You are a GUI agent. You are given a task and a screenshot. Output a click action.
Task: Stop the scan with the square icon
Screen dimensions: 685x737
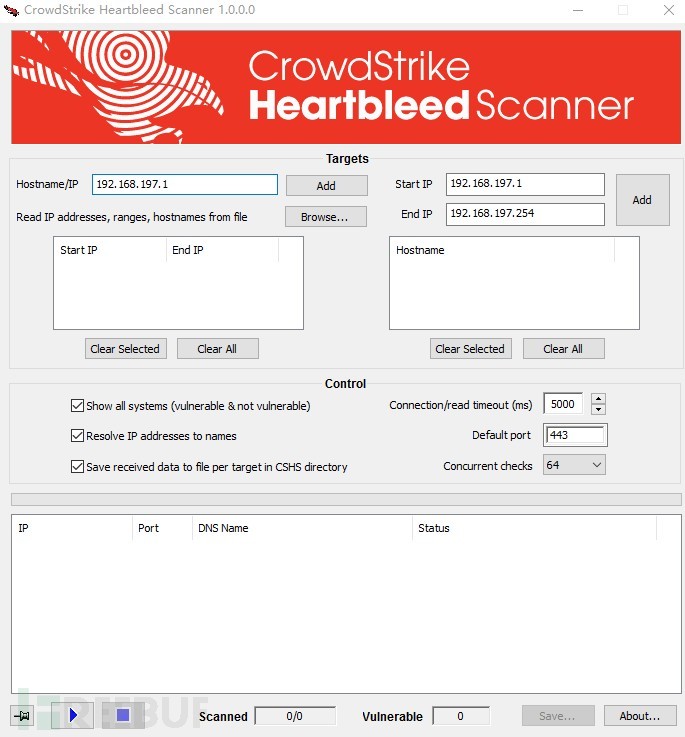pyautogui.click(x=123, y=715)
